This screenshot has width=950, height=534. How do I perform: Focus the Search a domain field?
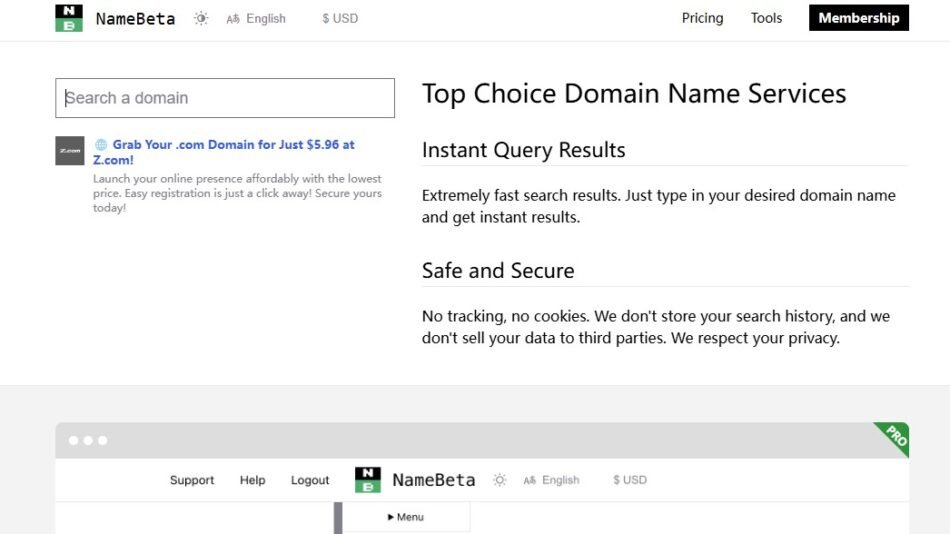[x=225, y=98]
